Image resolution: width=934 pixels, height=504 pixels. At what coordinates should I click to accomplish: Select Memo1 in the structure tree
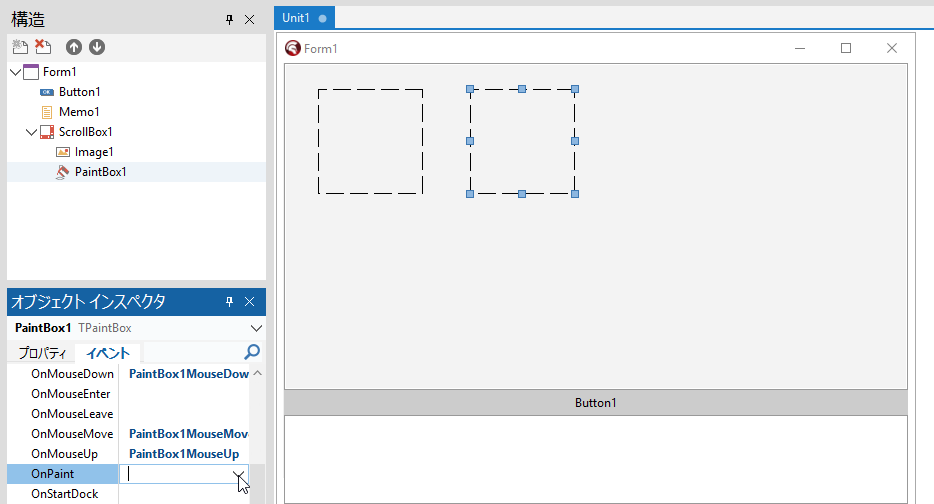coord(79,112)
